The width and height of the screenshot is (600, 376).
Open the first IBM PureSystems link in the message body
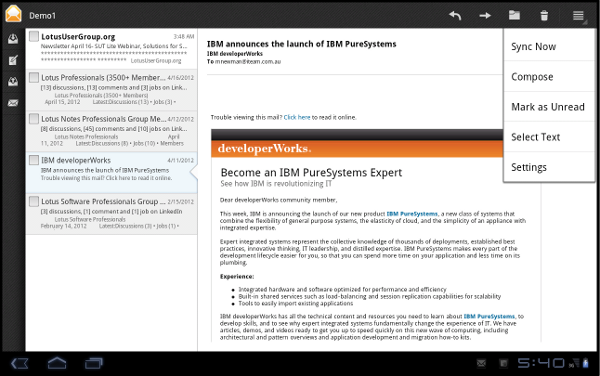coord(412,214)
